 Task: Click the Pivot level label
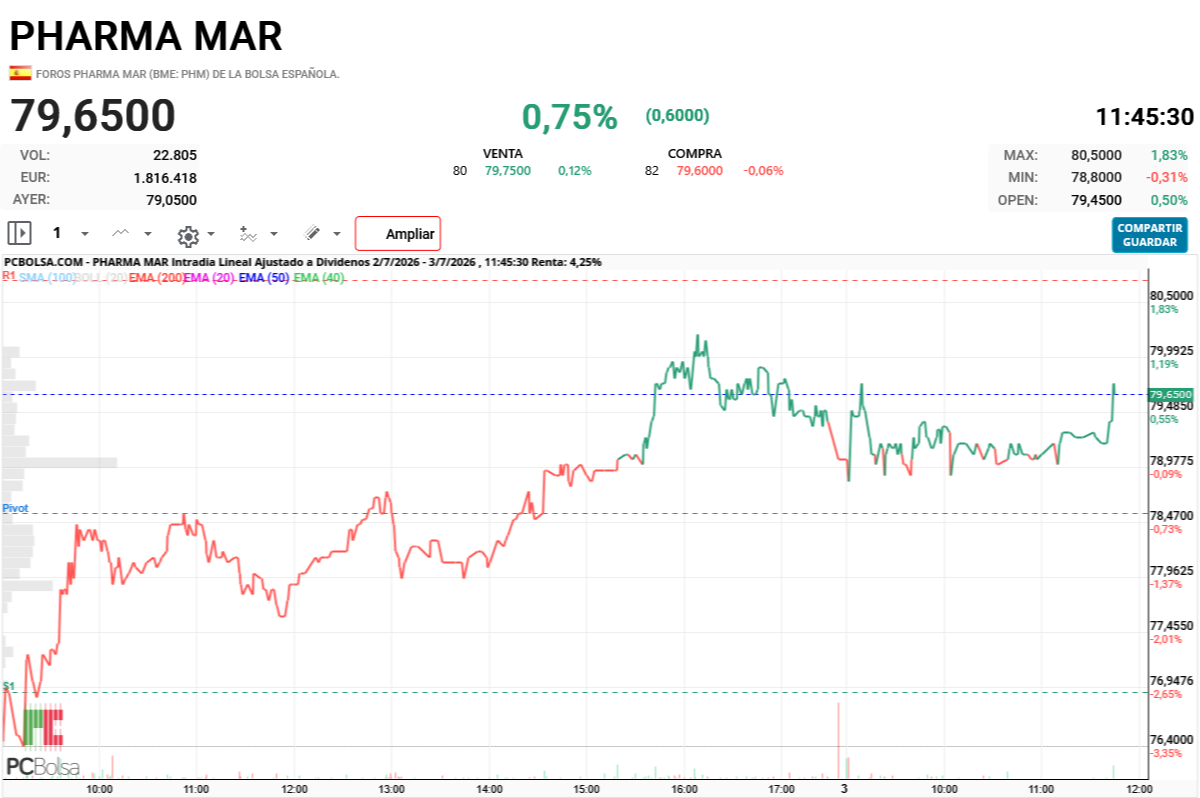click(x=15, y=508)
